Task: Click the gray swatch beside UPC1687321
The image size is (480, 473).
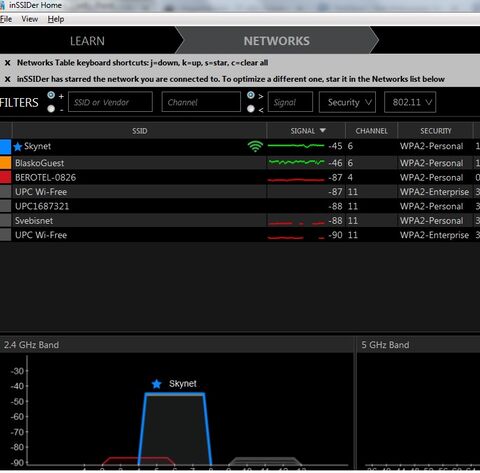Action: [5, 206]
